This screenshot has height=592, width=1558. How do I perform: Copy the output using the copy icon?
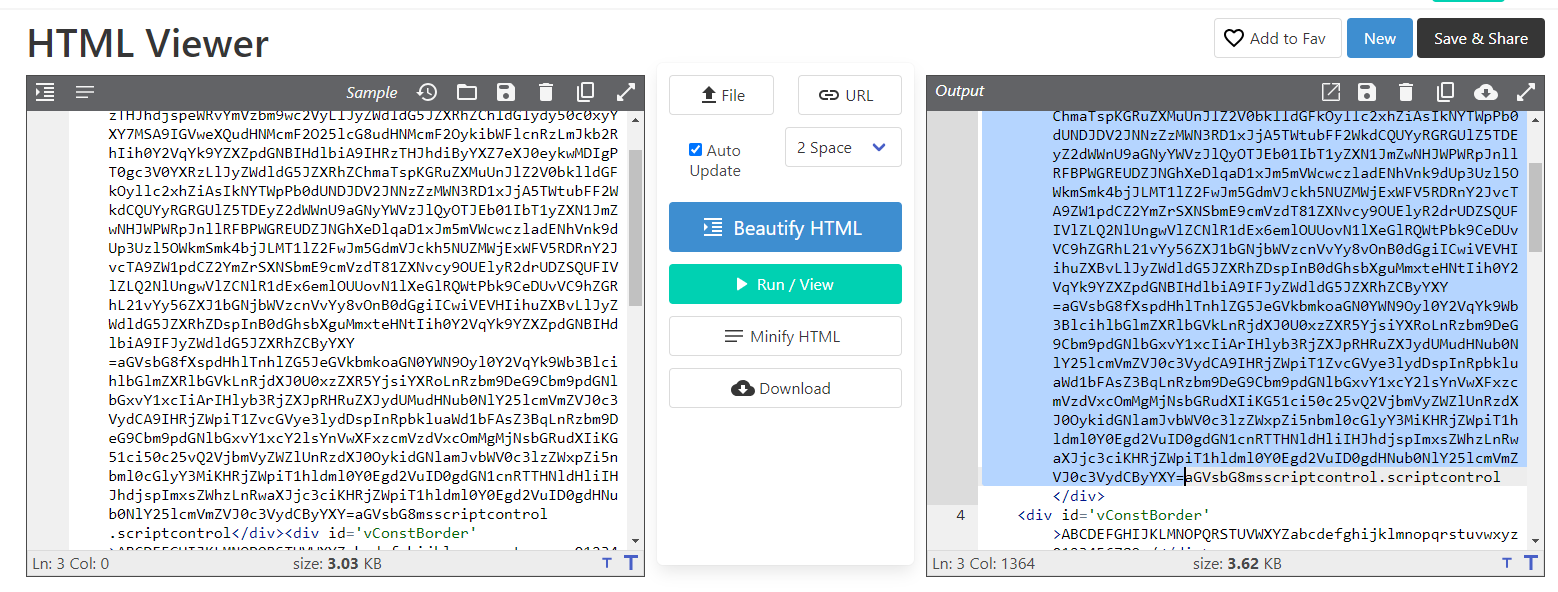(x=1445, y=92)
